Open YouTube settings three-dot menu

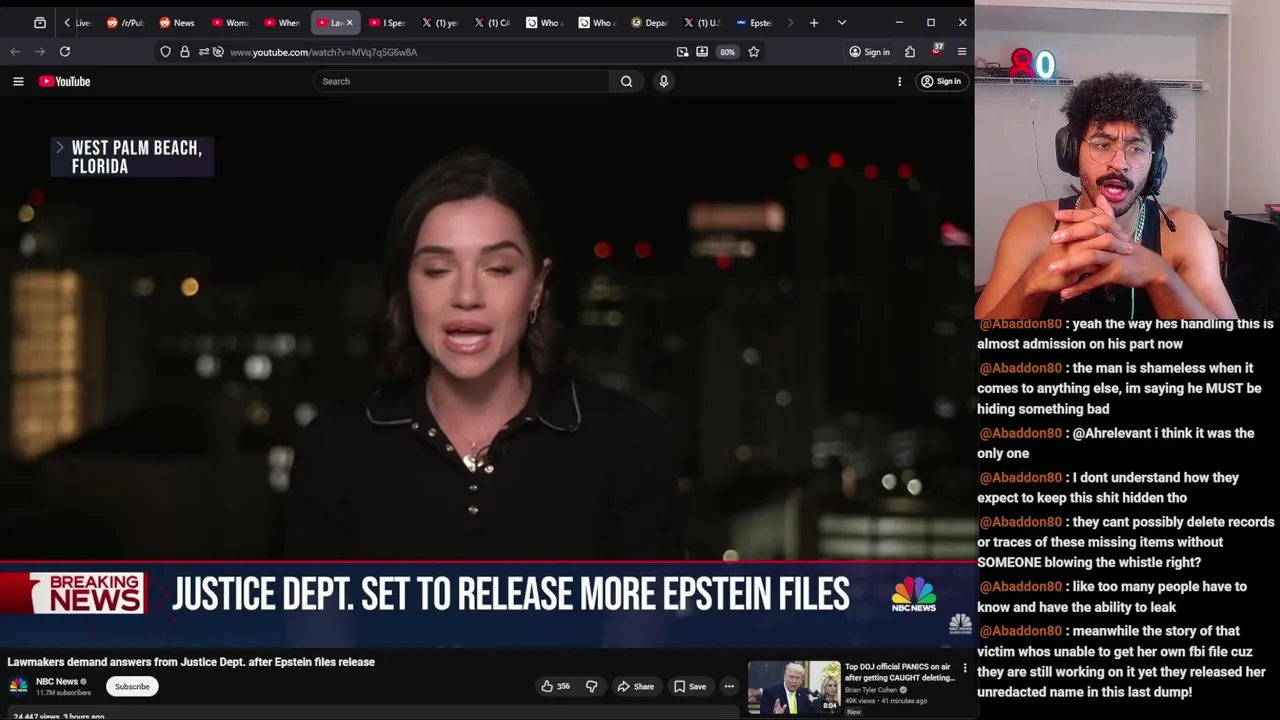pyautogui.click(x=899, y=81)
